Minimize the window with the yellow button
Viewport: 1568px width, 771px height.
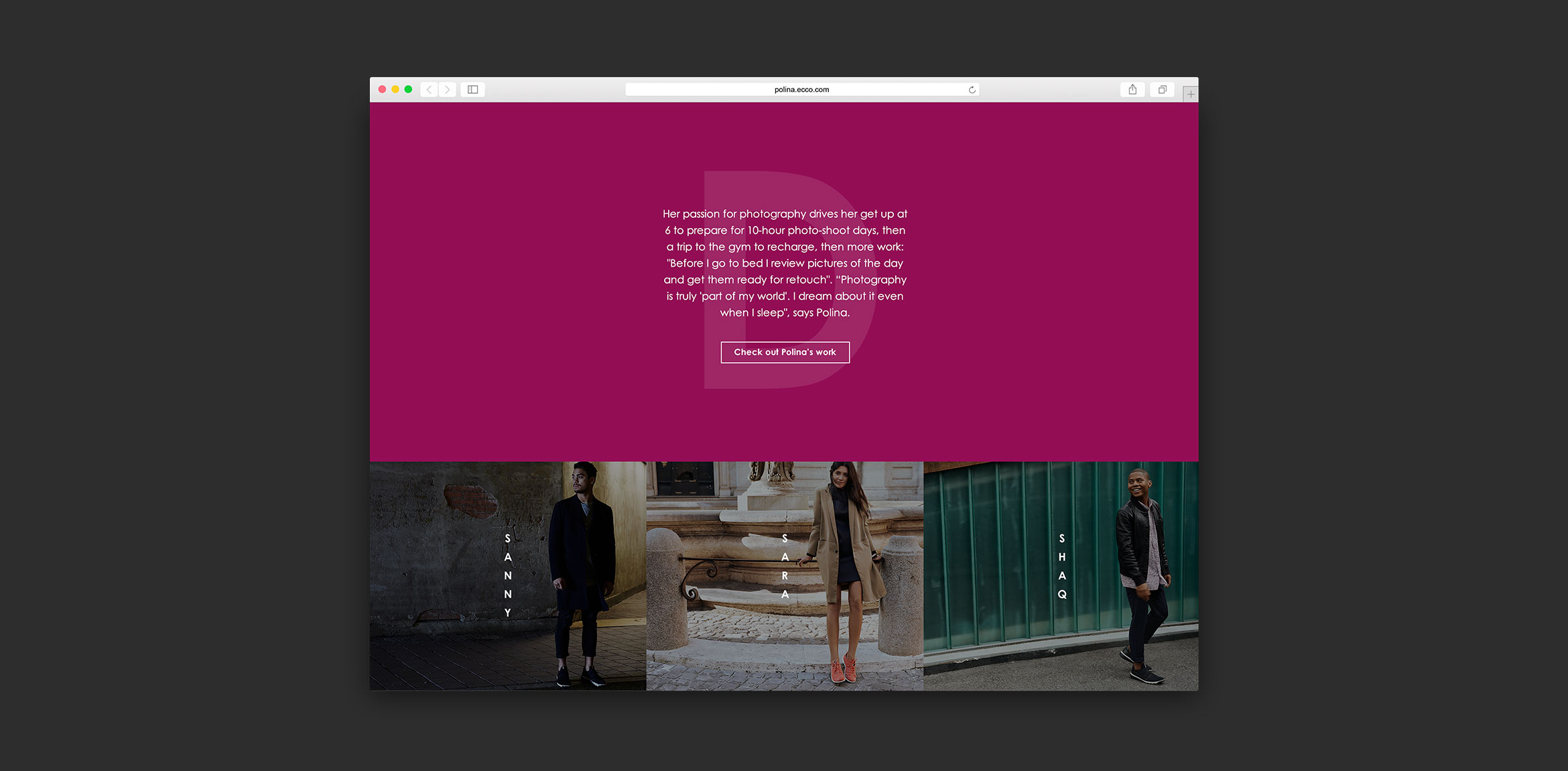pos(395,89)
